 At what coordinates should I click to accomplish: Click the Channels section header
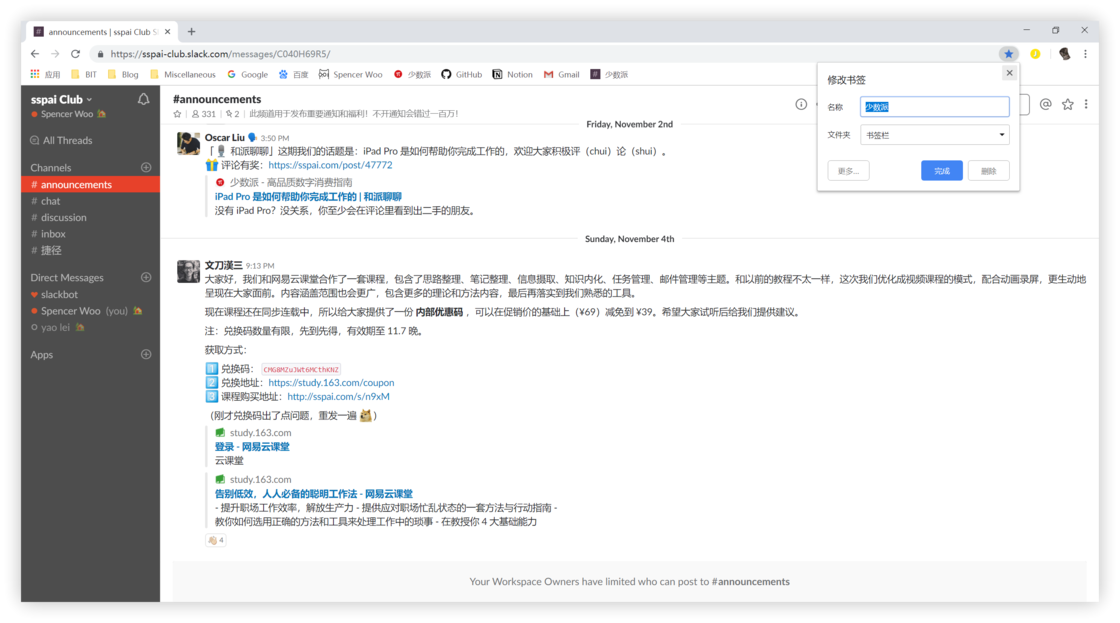click(51, 167)
